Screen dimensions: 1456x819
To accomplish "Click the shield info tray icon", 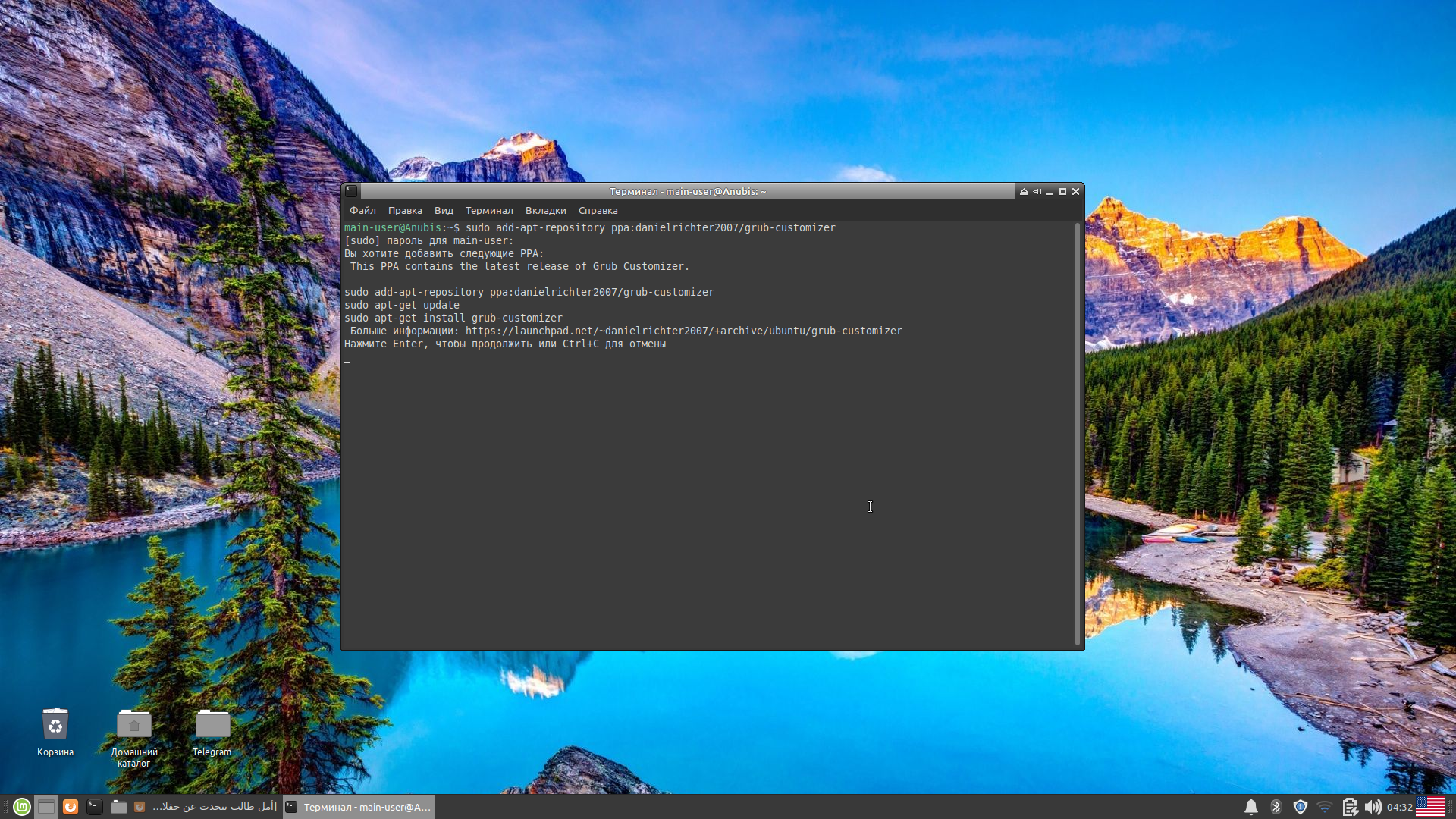I will coord(1301,807).
